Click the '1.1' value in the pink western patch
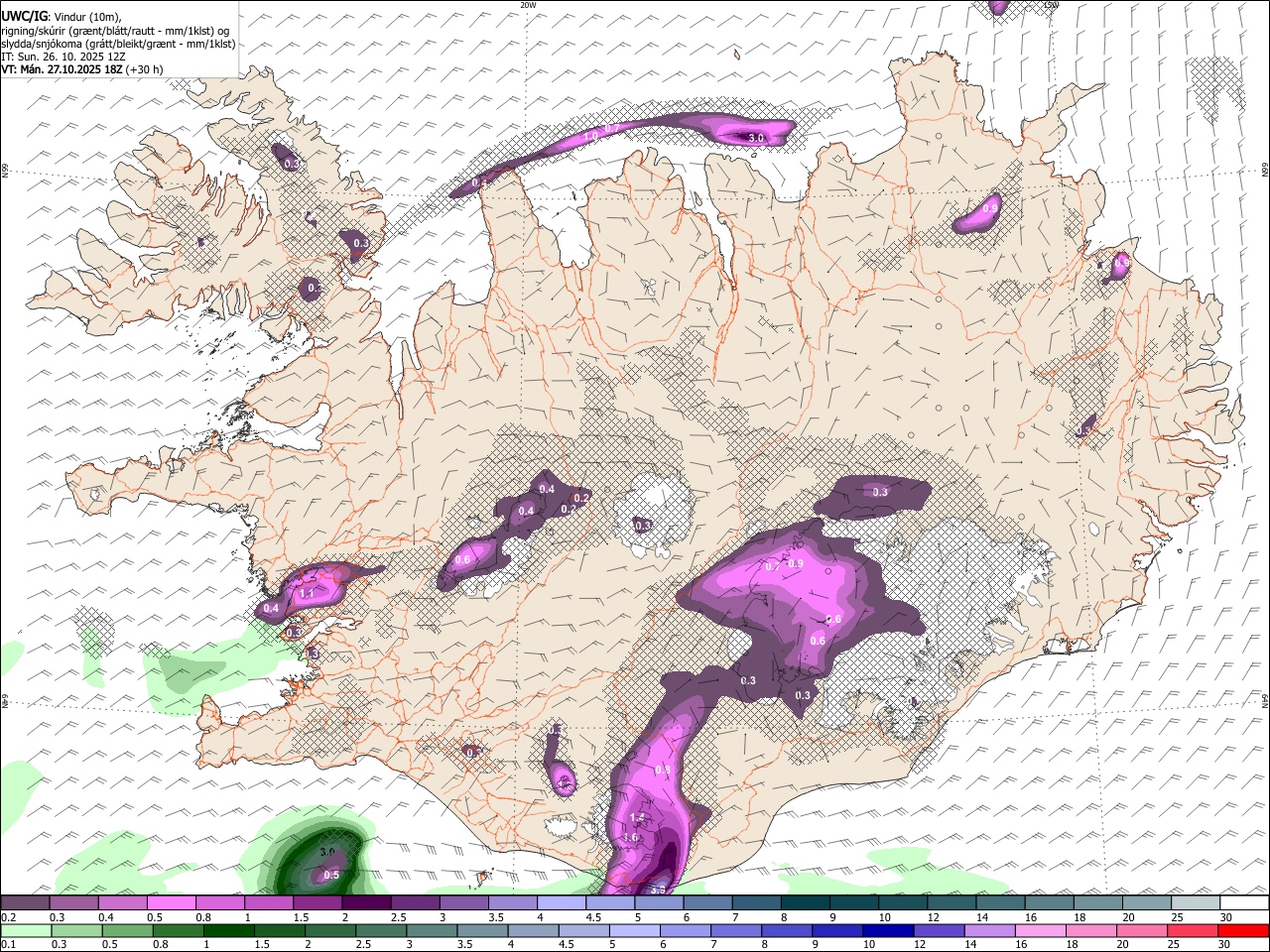Viewport: 1270px width, 952px height. pyautogui.click(x=307, y=593)
